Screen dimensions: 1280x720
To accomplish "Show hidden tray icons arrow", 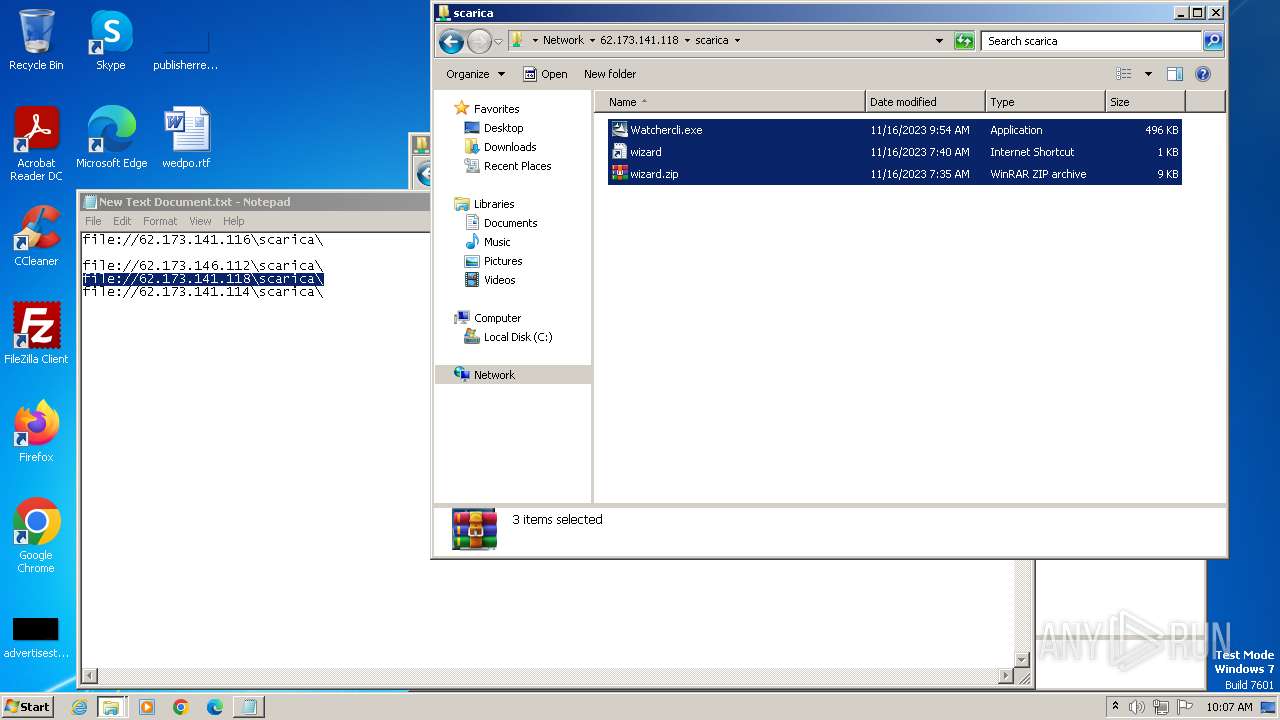I will 1115,706.
